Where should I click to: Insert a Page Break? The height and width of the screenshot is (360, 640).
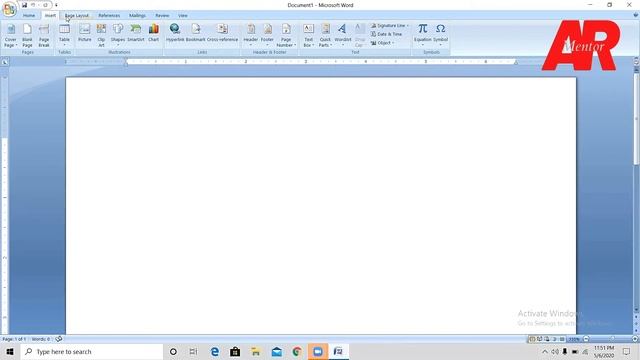pos(44,36)
